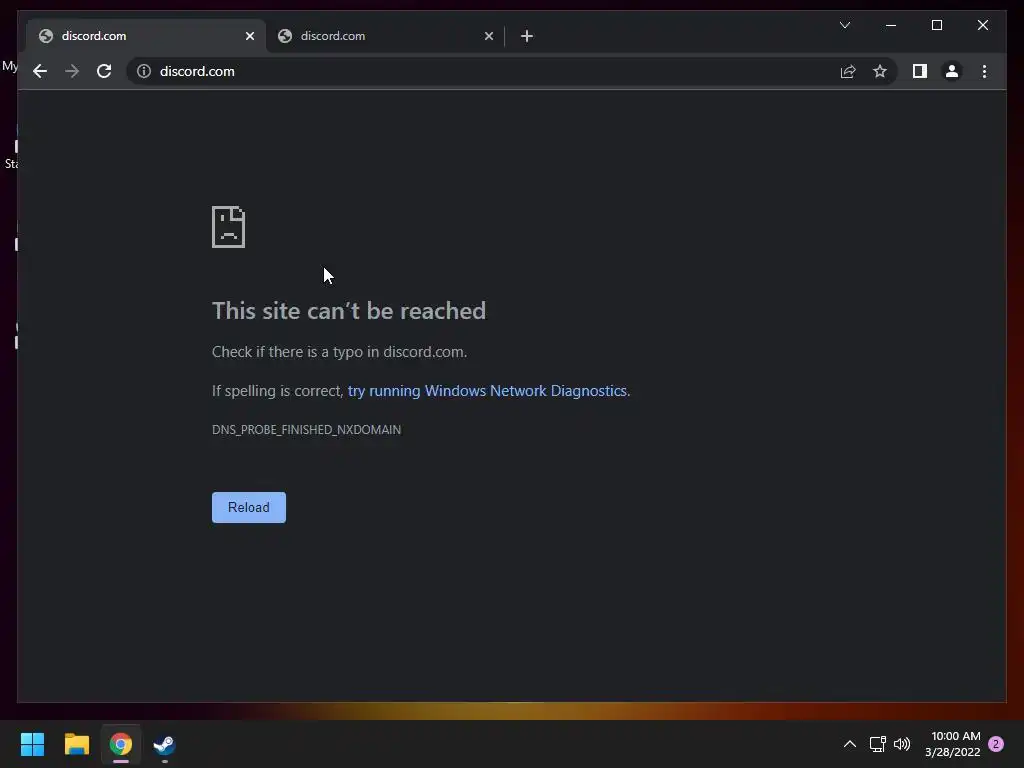This screenshot has height=768, width=1024.
Task: Open a new tab with plus button
Action: [527, 36]
